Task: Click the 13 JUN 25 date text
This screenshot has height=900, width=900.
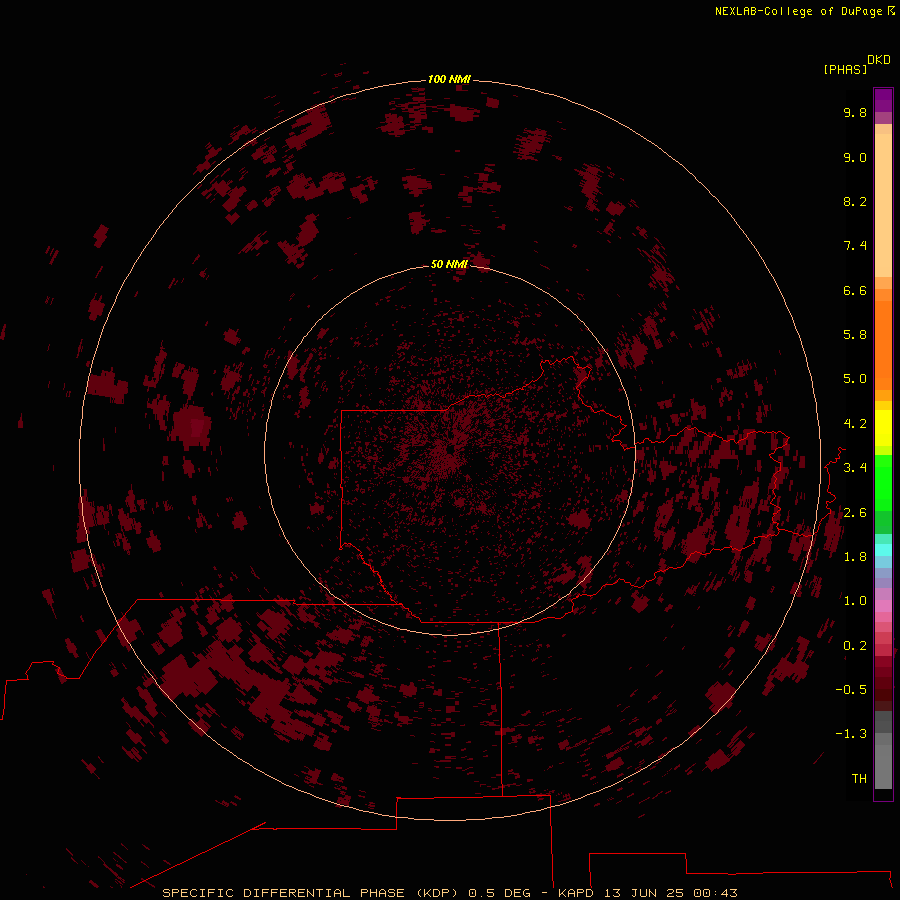Action: [x=644, y=893]
